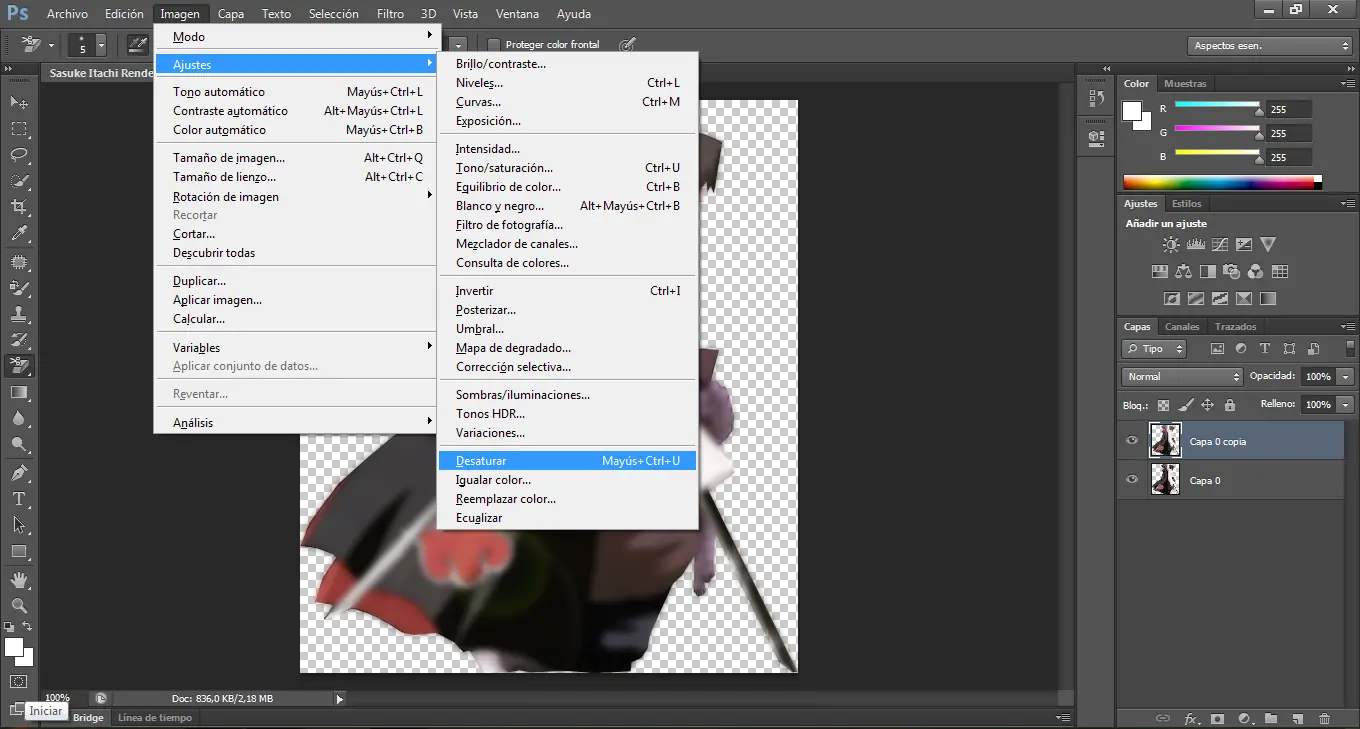Viewport: 1360px width, 729px height.
Task: Click Duplicar... in the Imagen menu
Action: click(x=297, y=281)
